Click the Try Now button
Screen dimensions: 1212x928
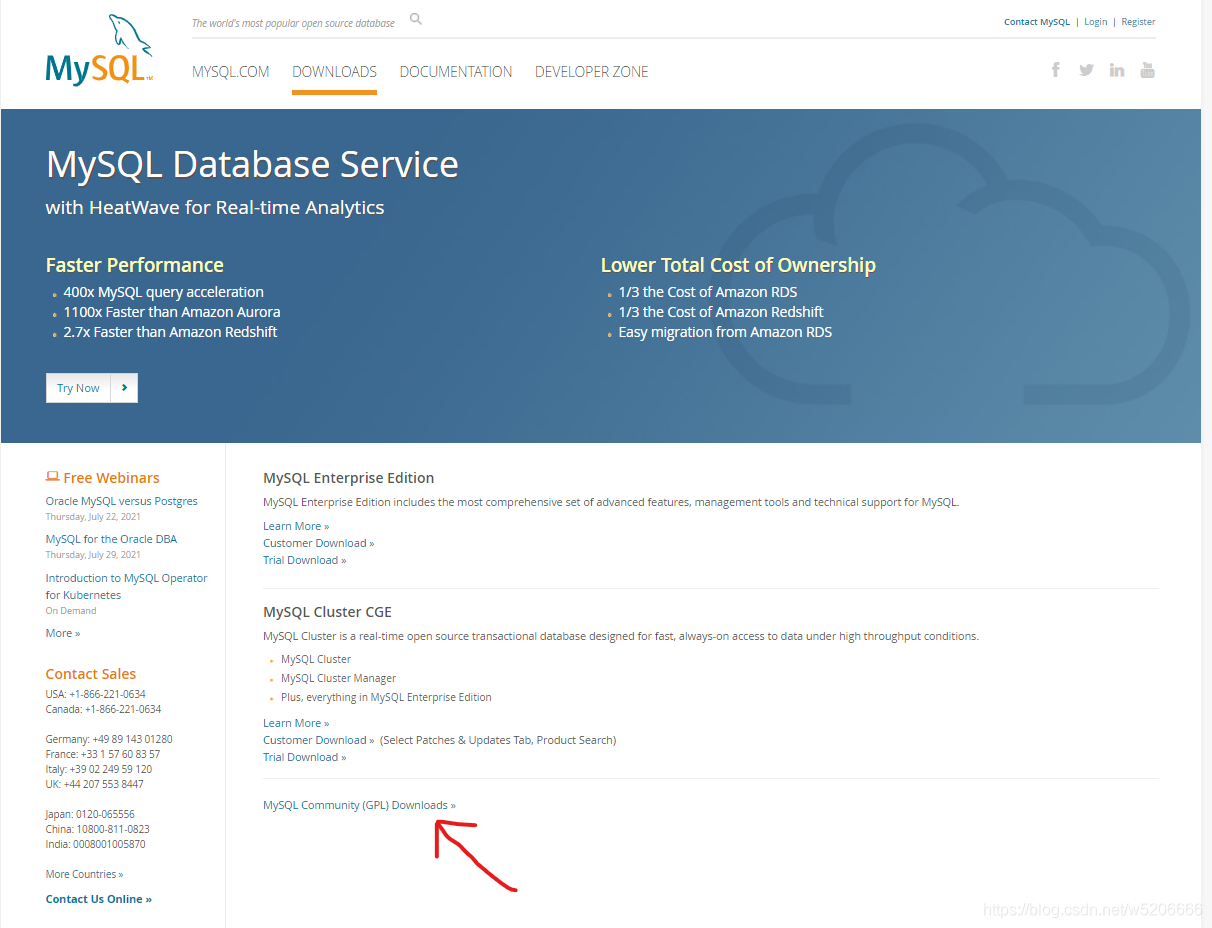click(x=78, y=388)
